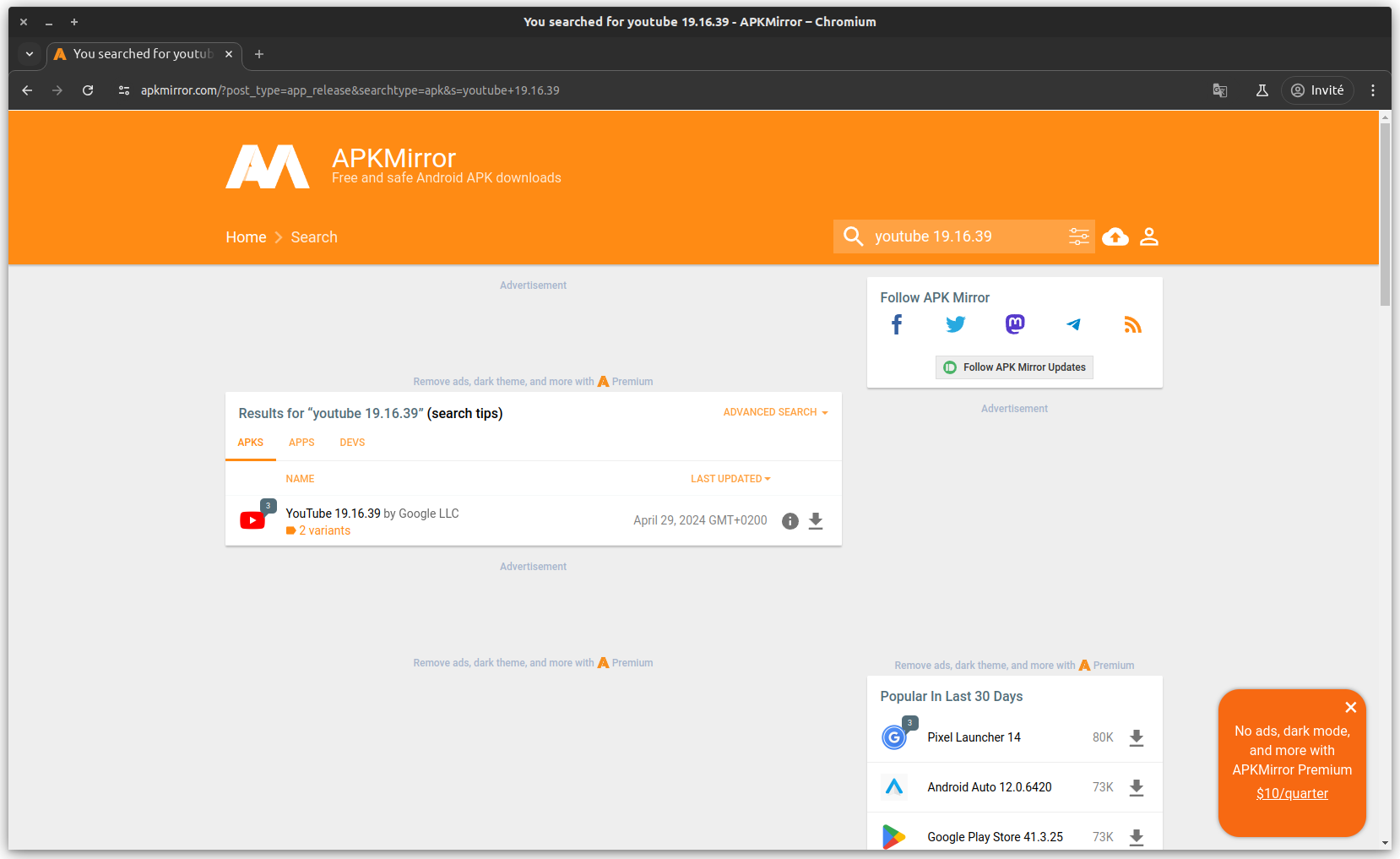Download Pixel Launcher 14 icon
Screen dimensions: 1400x859
[1137, 737]
